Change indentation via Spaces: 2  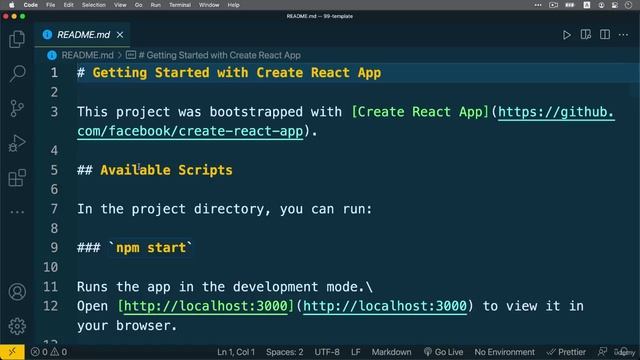point(284,352)
